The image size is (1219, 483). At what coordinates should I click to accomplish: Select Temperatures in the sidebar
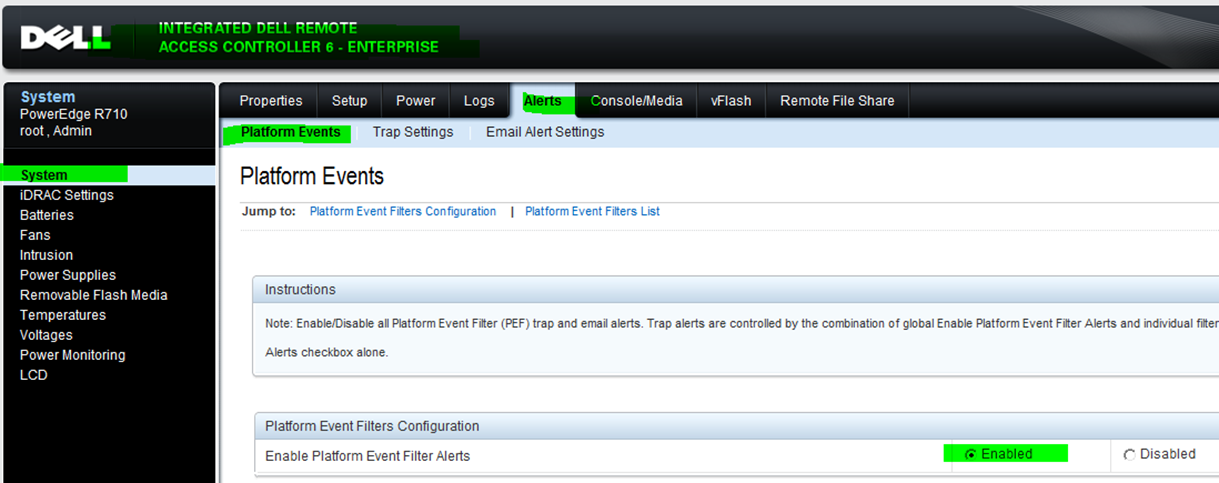62,315
